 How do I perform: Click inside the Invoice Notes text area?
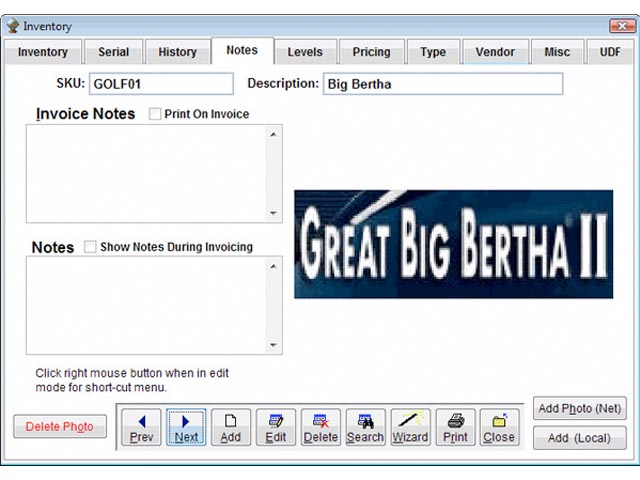146,174
